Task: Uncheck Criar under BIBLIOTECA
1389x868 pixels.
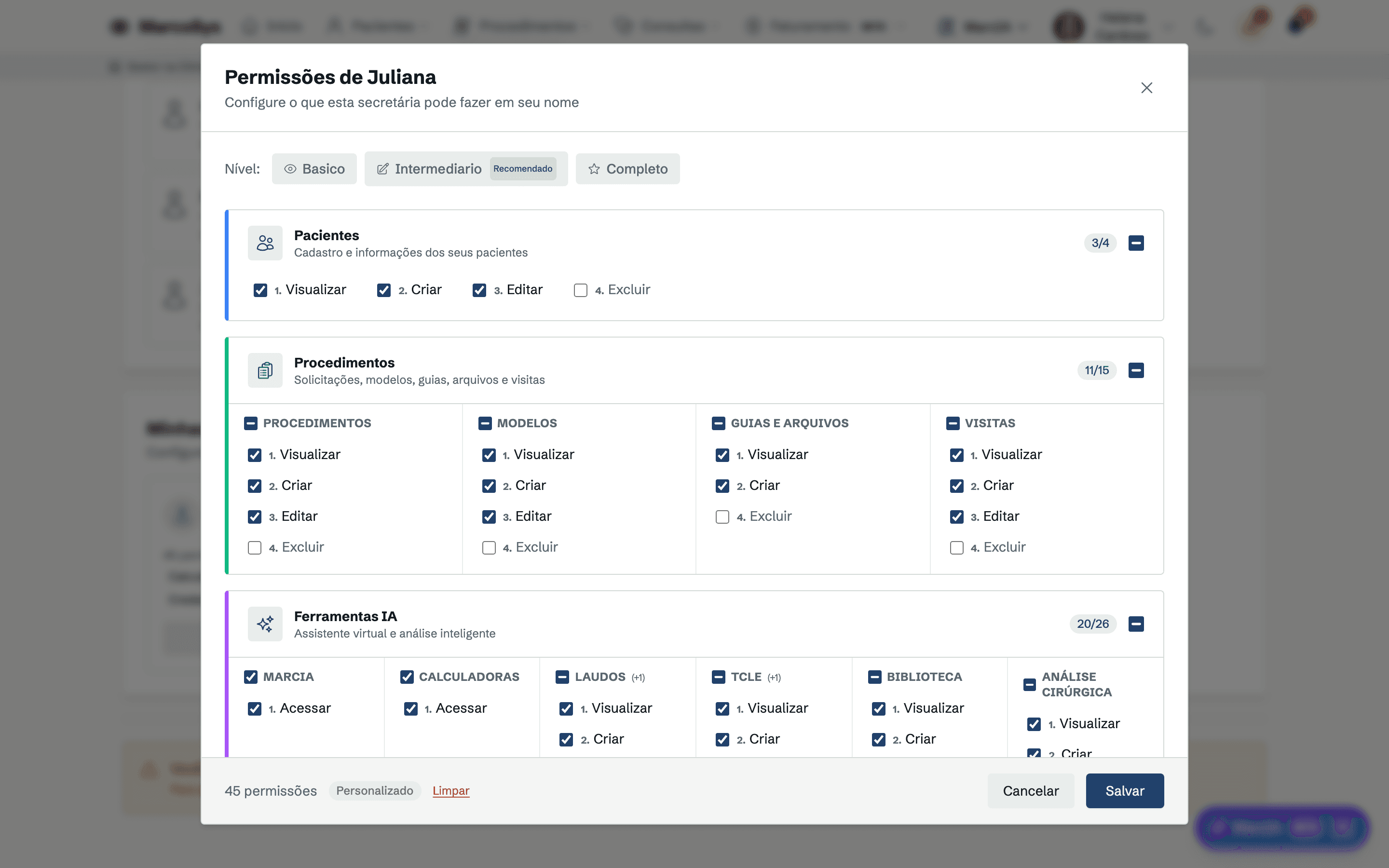Action: [879, 740]
